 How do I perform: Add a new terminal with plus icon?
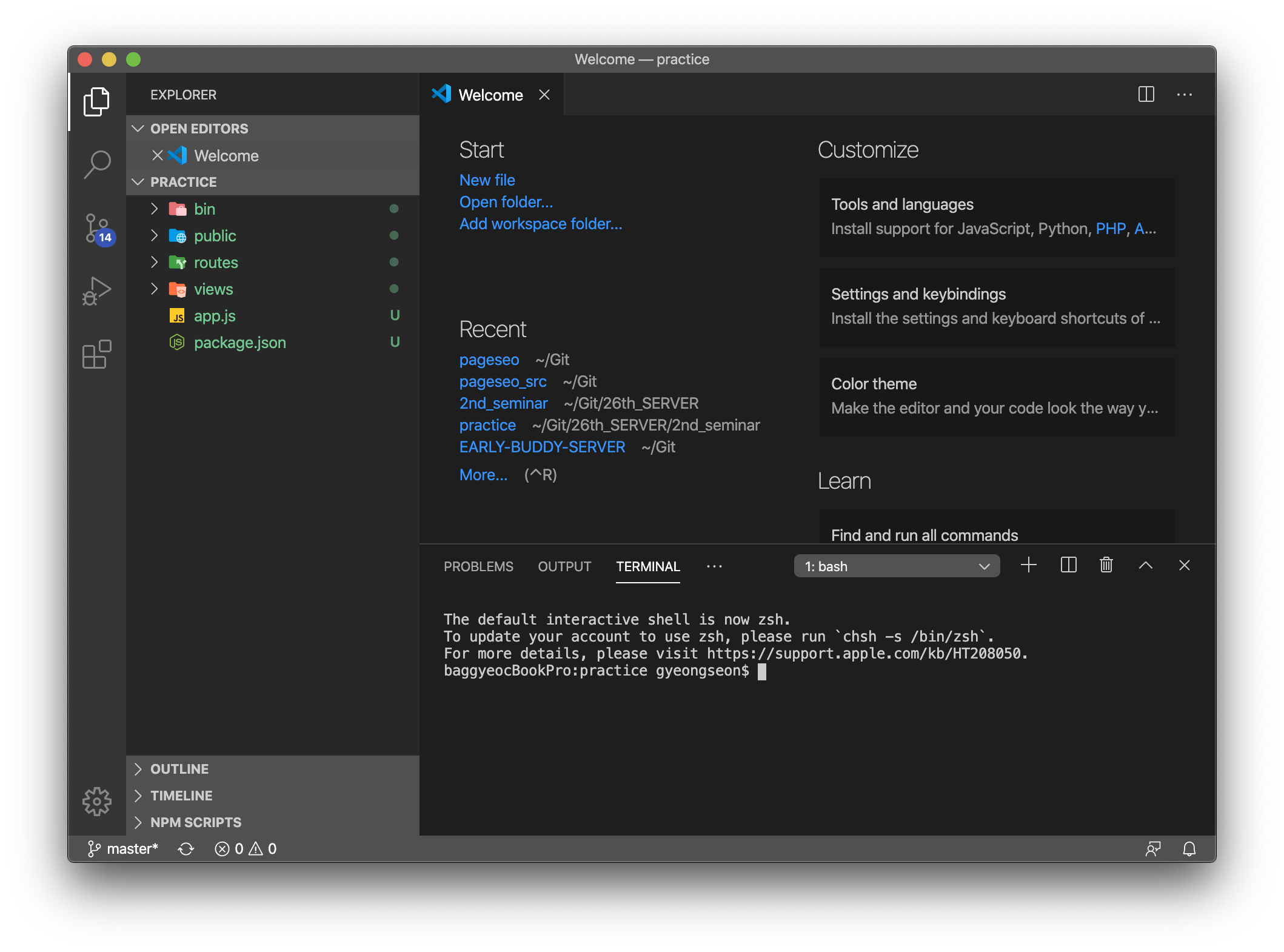1029,565
